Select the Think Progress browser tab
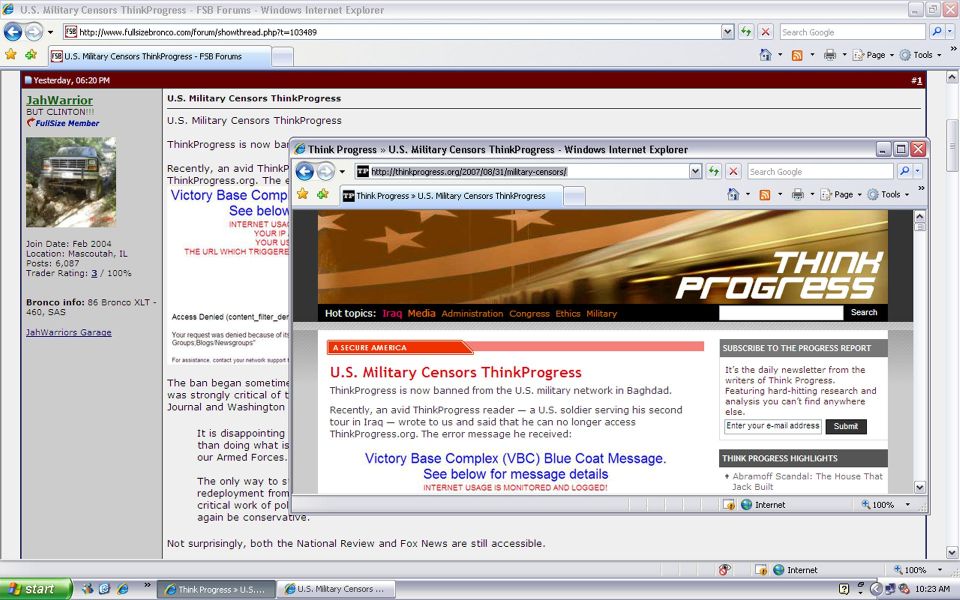Screen dimensions: 960x600 (451, 196)
